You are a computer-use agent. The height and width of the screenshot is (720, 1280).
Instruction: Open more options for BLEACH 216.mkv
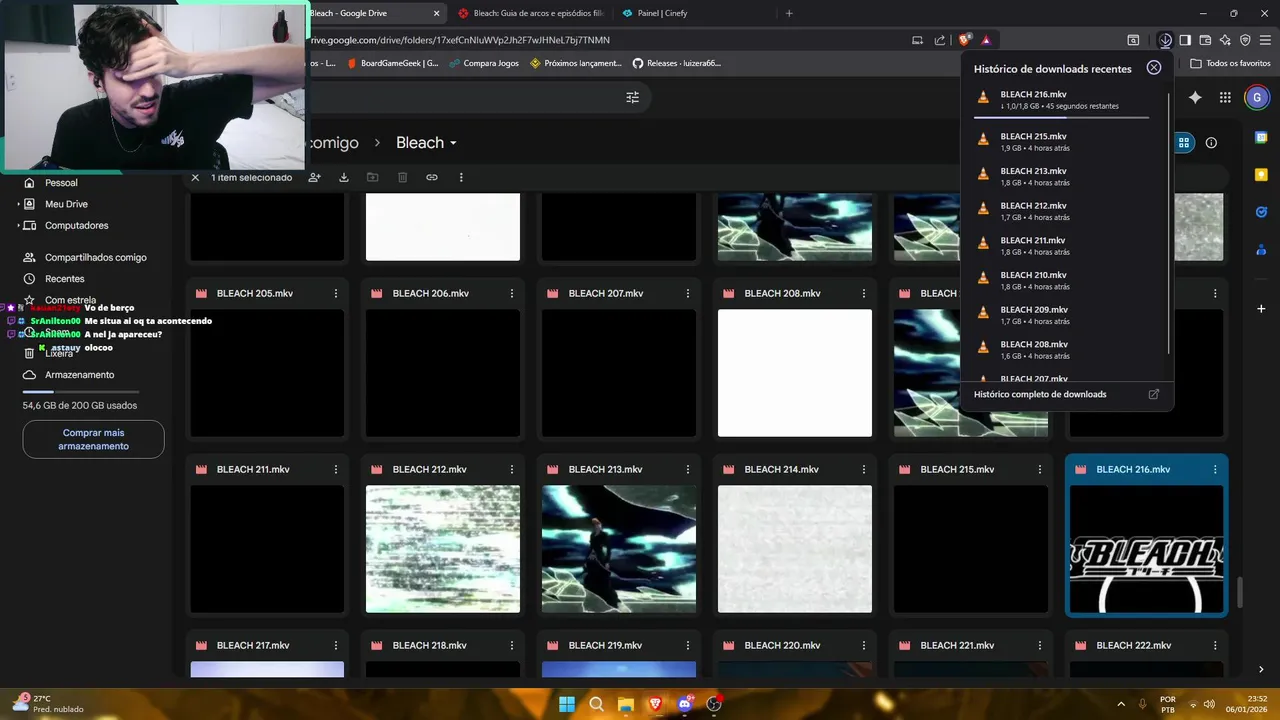(x=1216, y=469)
